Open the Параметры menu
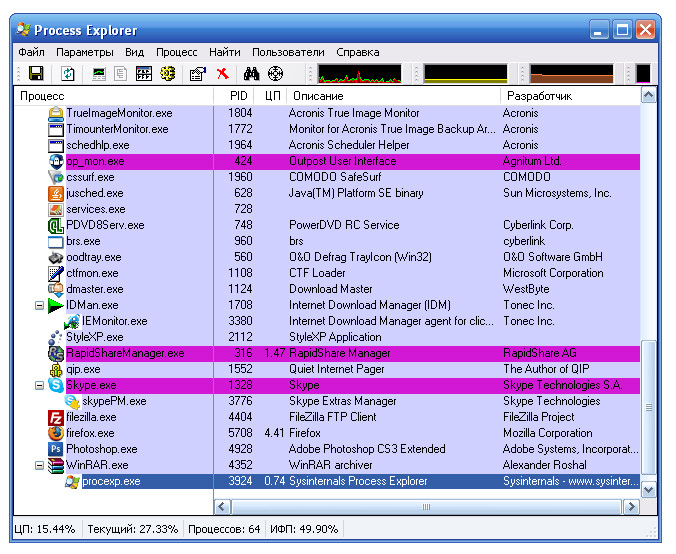Screen dimensions: 676x554 [85, 52]
